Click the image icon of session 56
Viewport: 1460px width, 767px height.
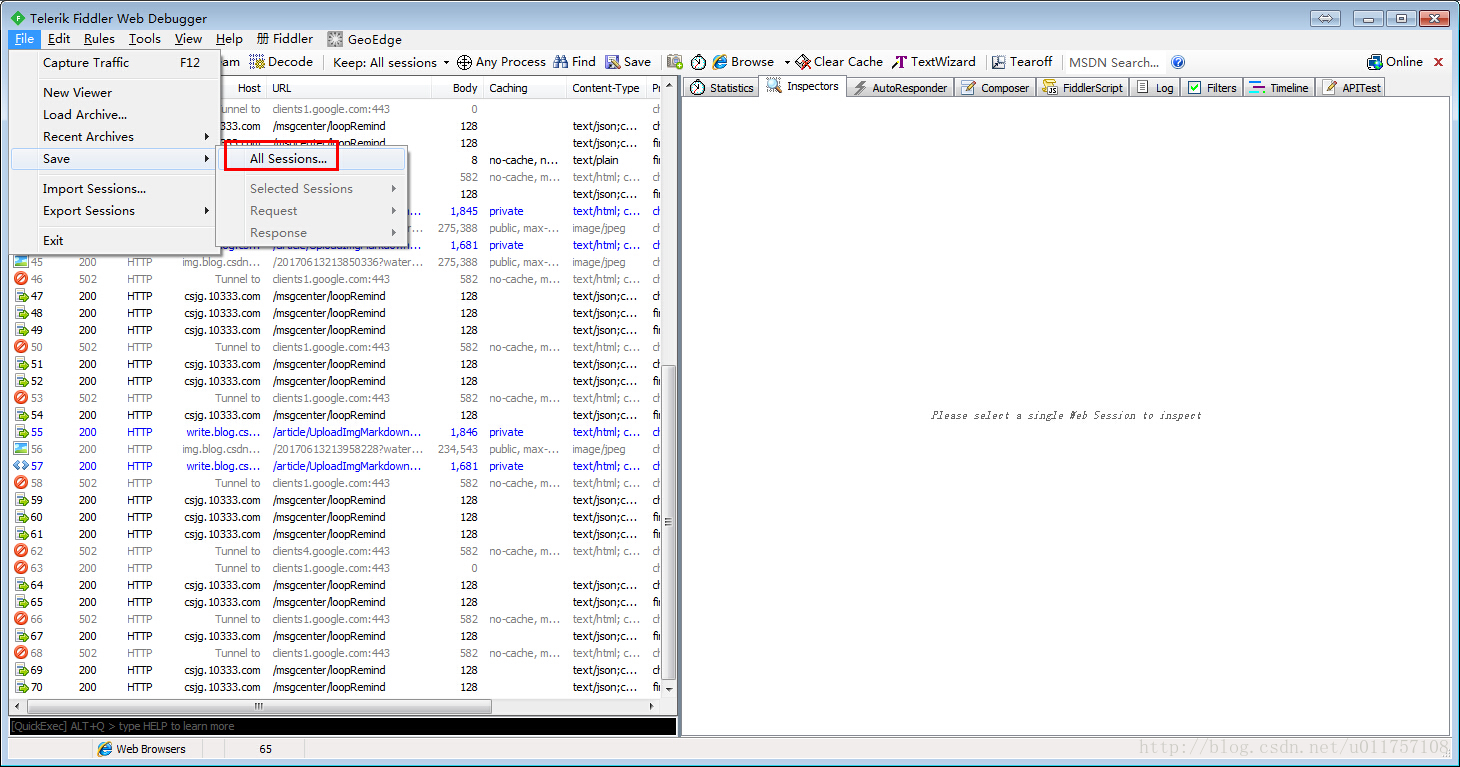[21, 449]
